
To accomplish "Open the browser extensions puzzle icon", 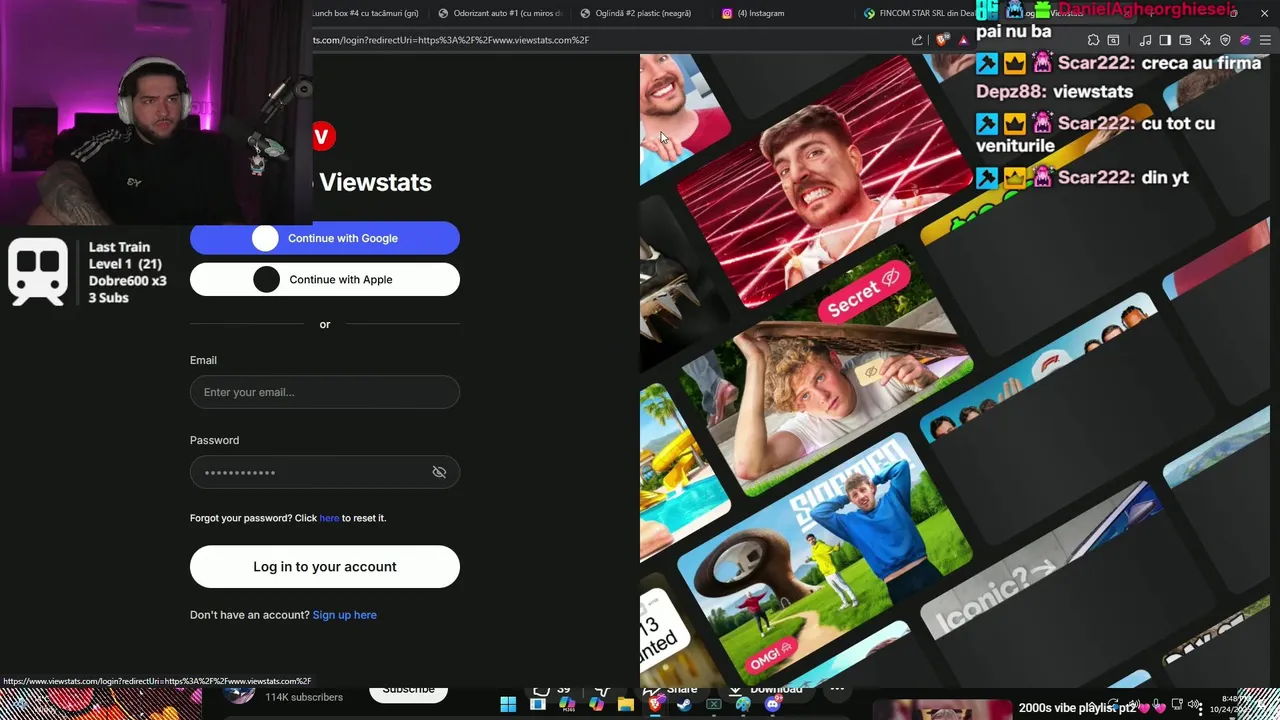I will 1094,40.
